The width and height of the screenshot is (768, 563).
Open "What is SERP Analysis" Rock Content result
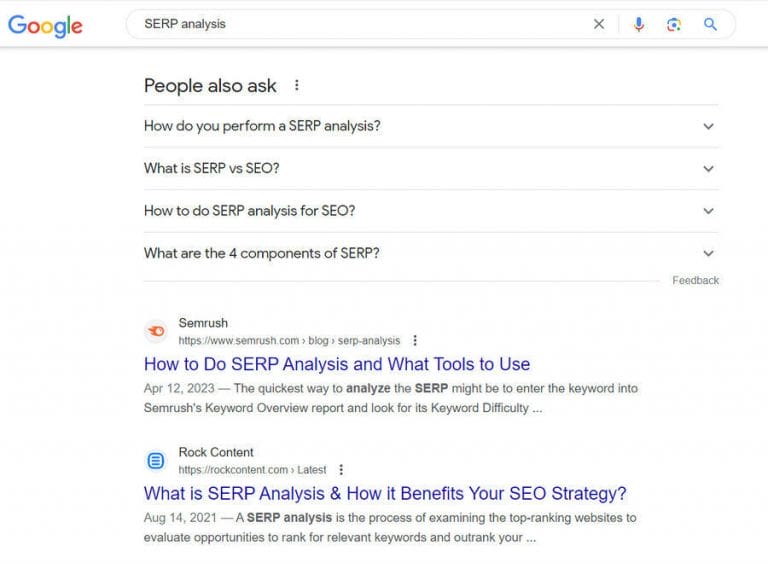[x=385, y=493]
